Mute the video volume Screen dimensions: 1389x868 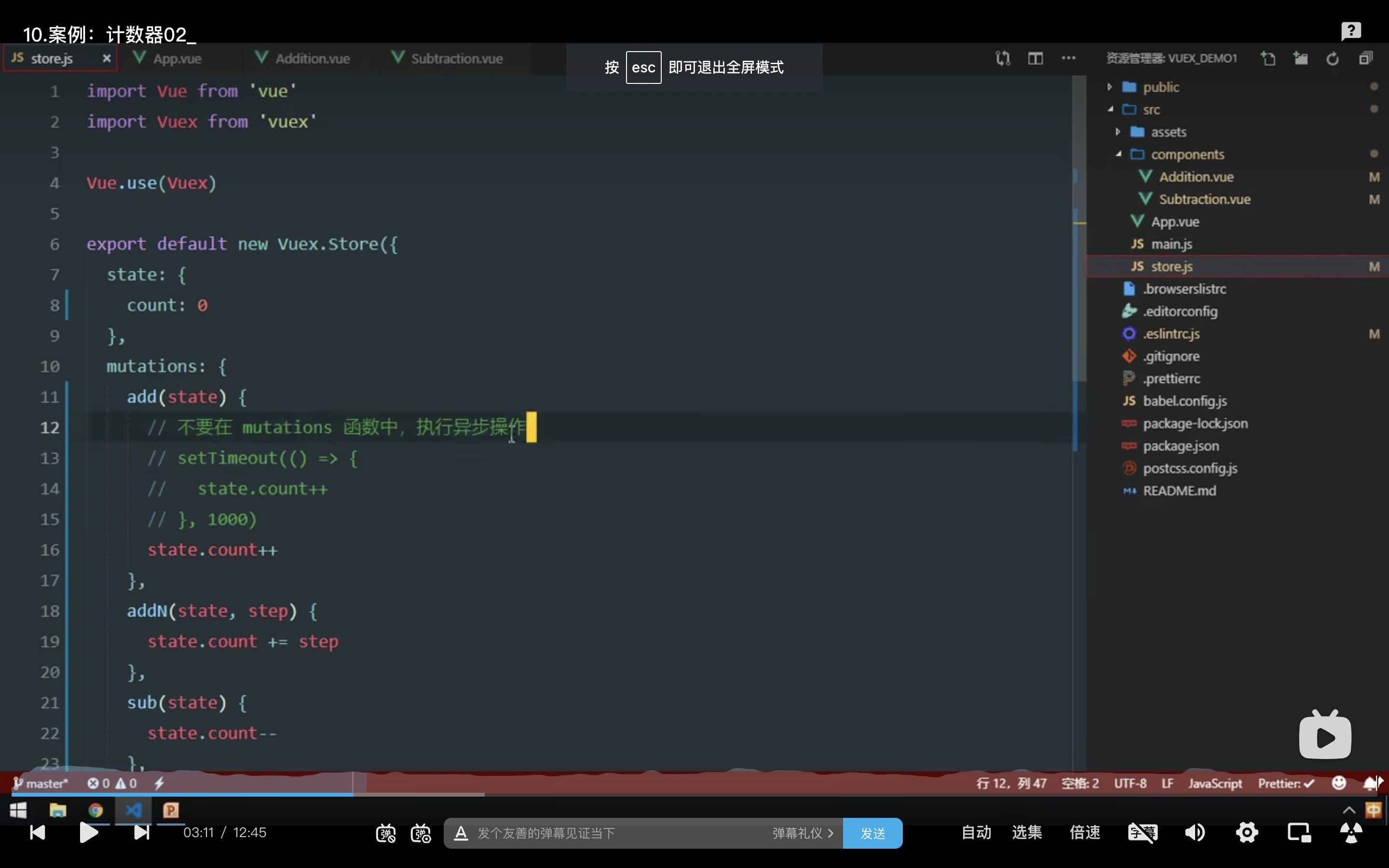[x=1195, y=832]
